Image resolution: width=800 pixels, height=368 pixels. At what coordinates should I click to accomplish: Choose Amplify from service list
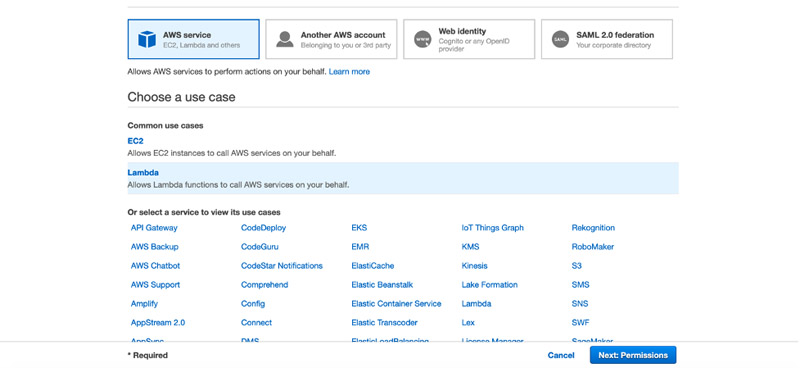click(x=144, y=304)
